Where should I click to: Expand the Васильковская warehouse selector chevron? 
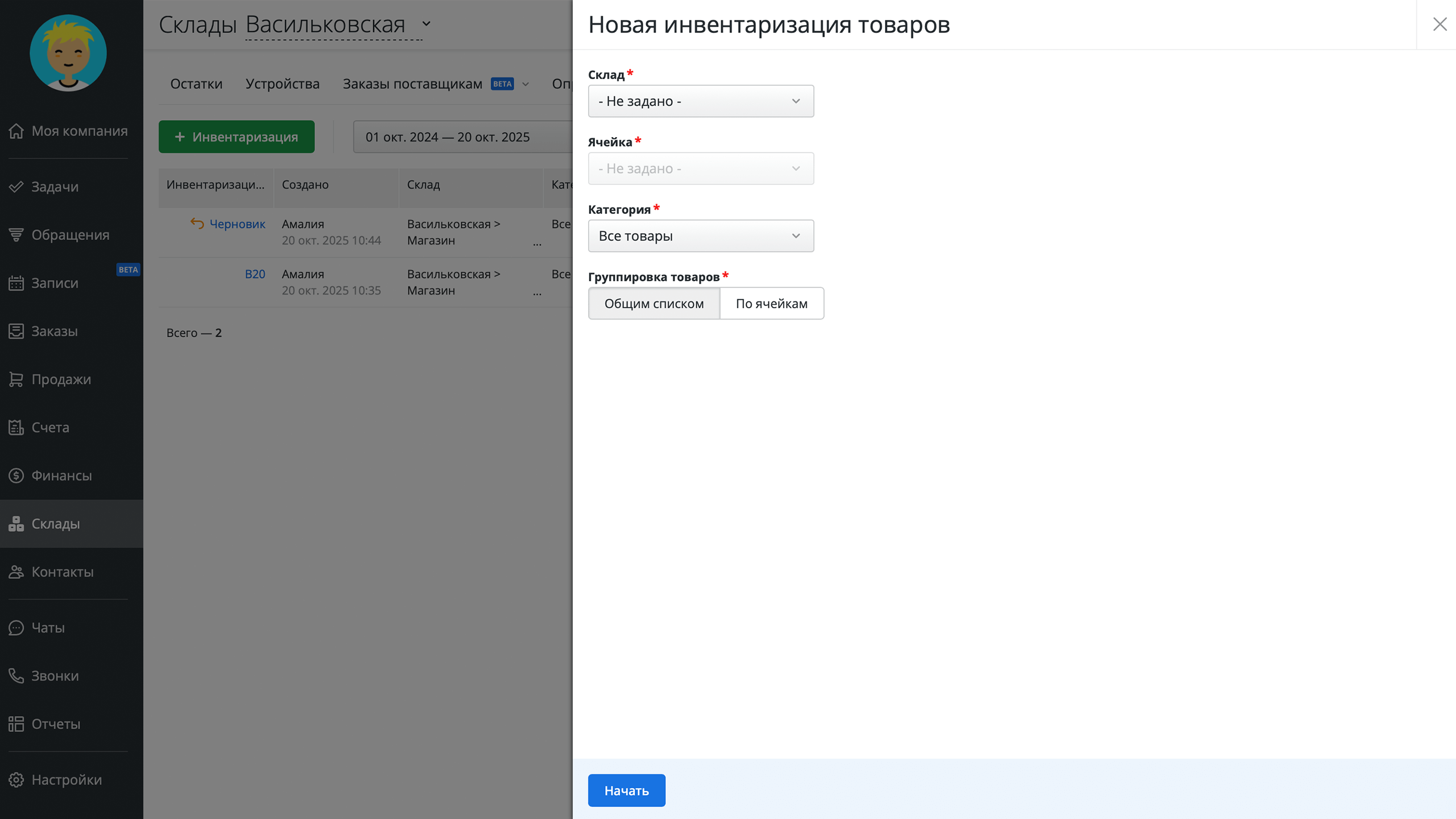426,24
